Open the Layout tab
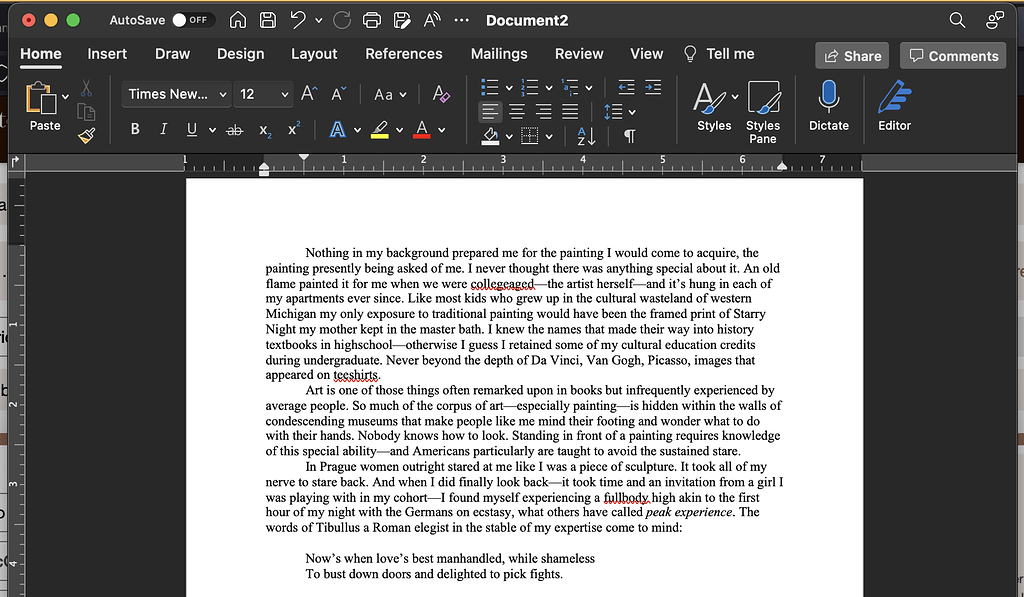The image size is (1024, 597). (314, 54)
